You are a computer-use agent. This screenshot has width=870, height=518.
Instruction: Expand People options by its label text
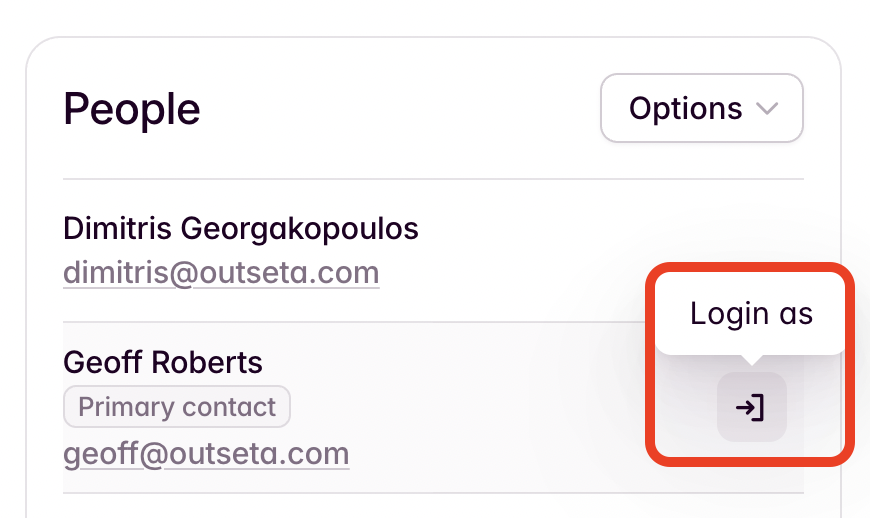pyautogui.click(x=686, y=108)
